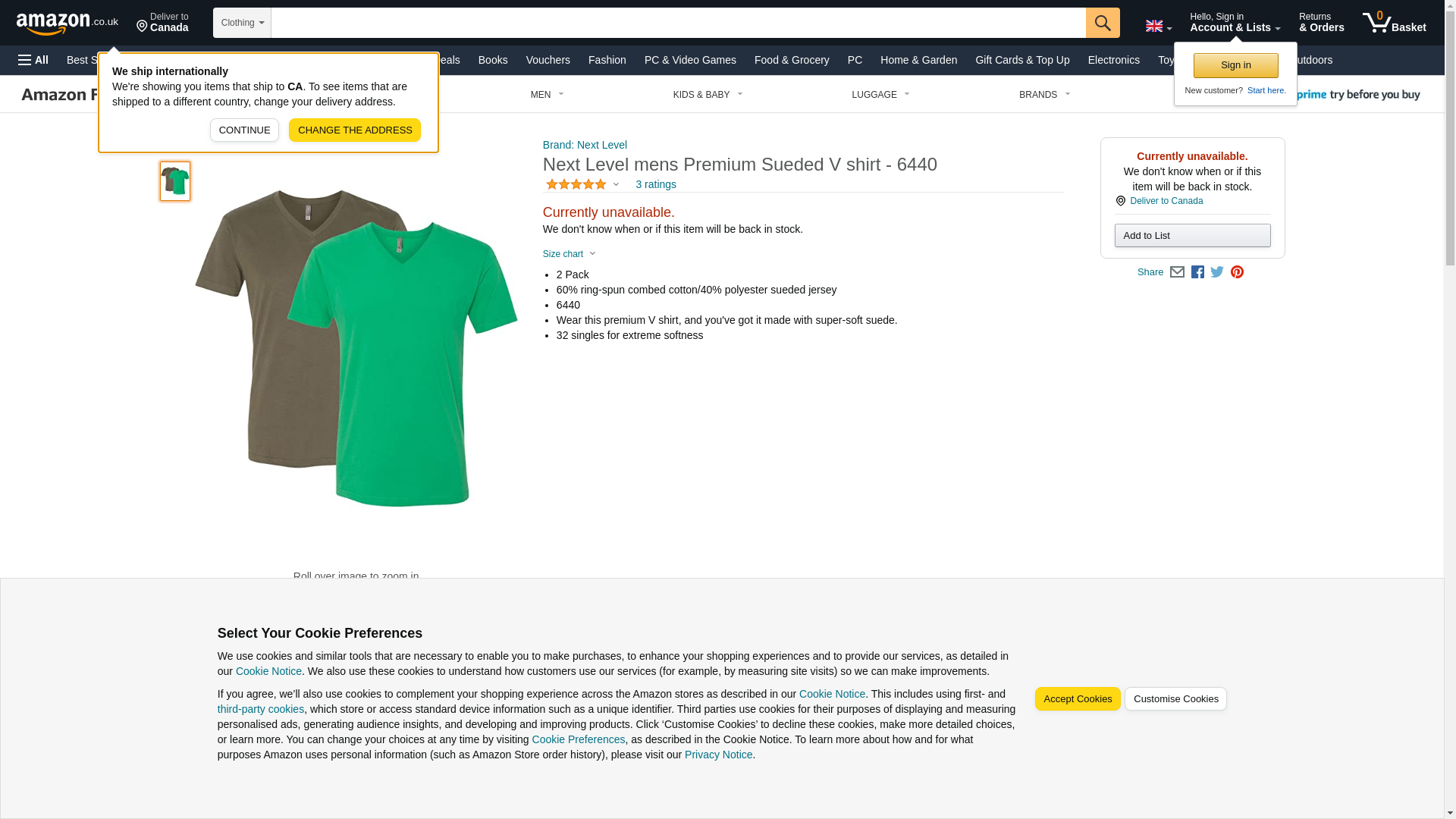Go to the Books navigation tab
1456x819 pixels.
493,60
